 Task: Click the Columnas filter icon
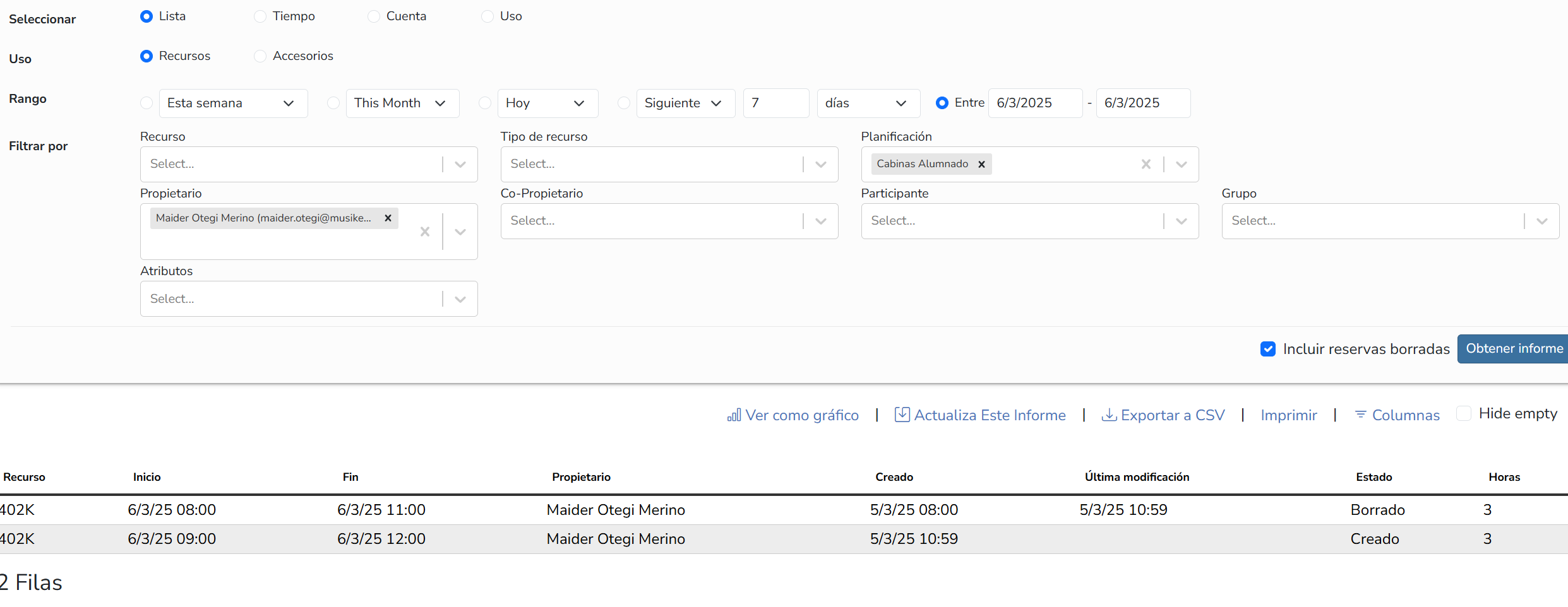point(1361,415)
